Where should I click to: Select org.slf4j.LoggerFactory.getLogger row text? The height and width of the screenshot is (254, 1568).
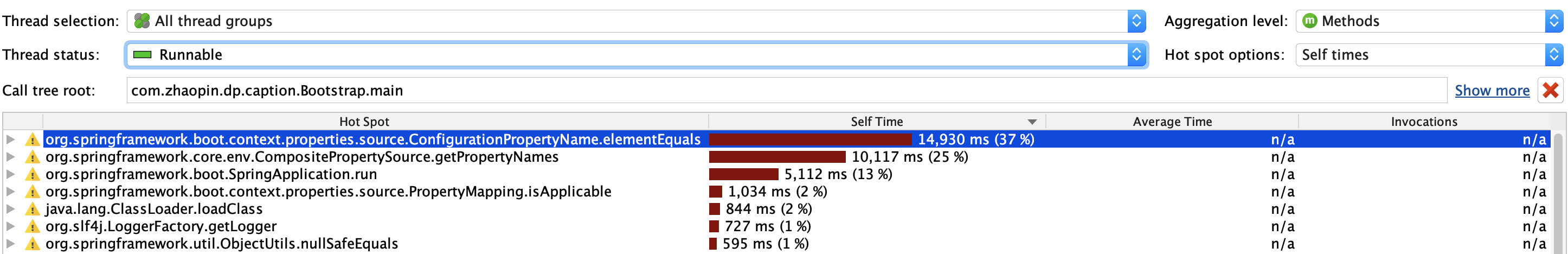(162, 226)
